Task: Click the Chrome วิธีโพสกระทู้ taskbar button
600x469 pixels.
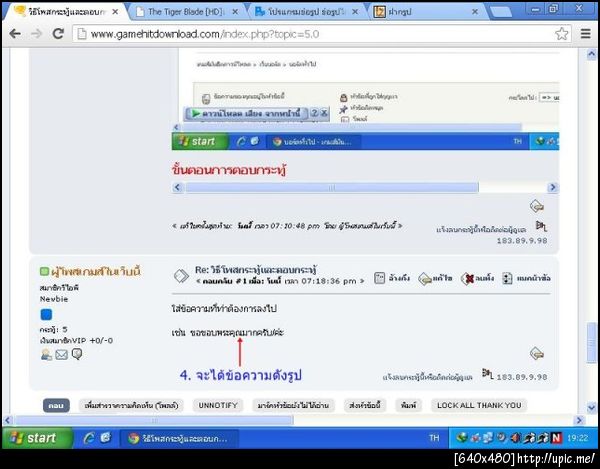Action: 179,438
